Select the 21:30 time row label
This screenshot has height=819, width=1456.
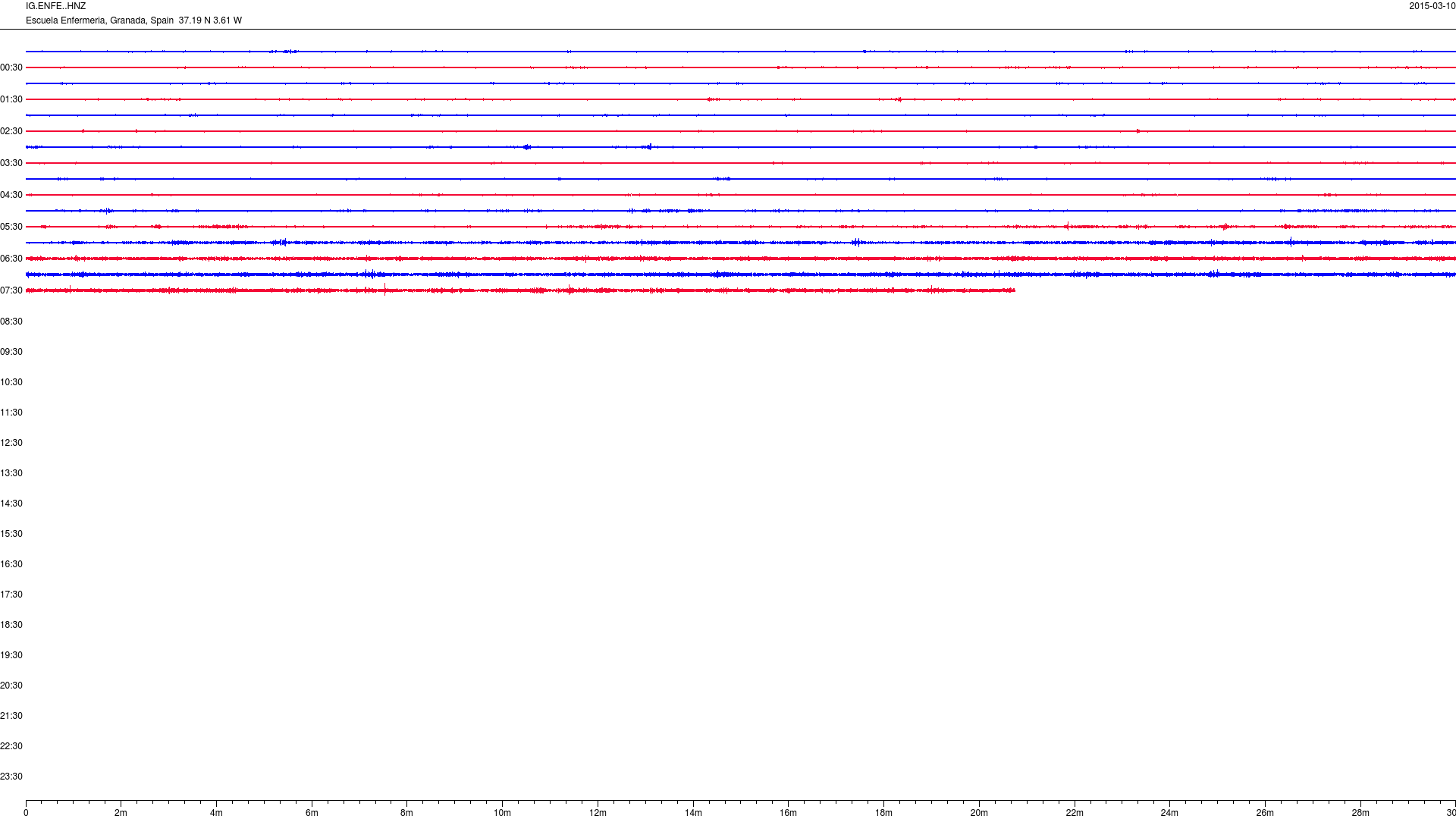click(11, 716)
